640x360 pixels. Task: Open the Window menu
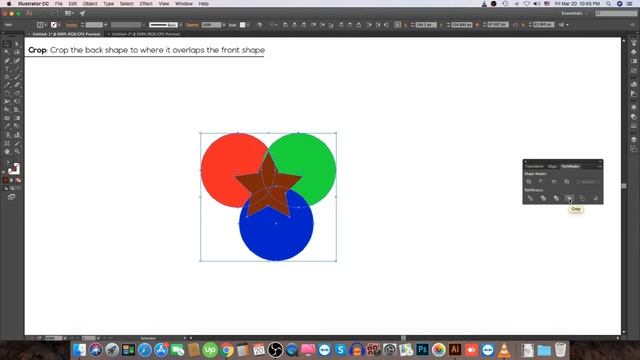coord(184,4)
